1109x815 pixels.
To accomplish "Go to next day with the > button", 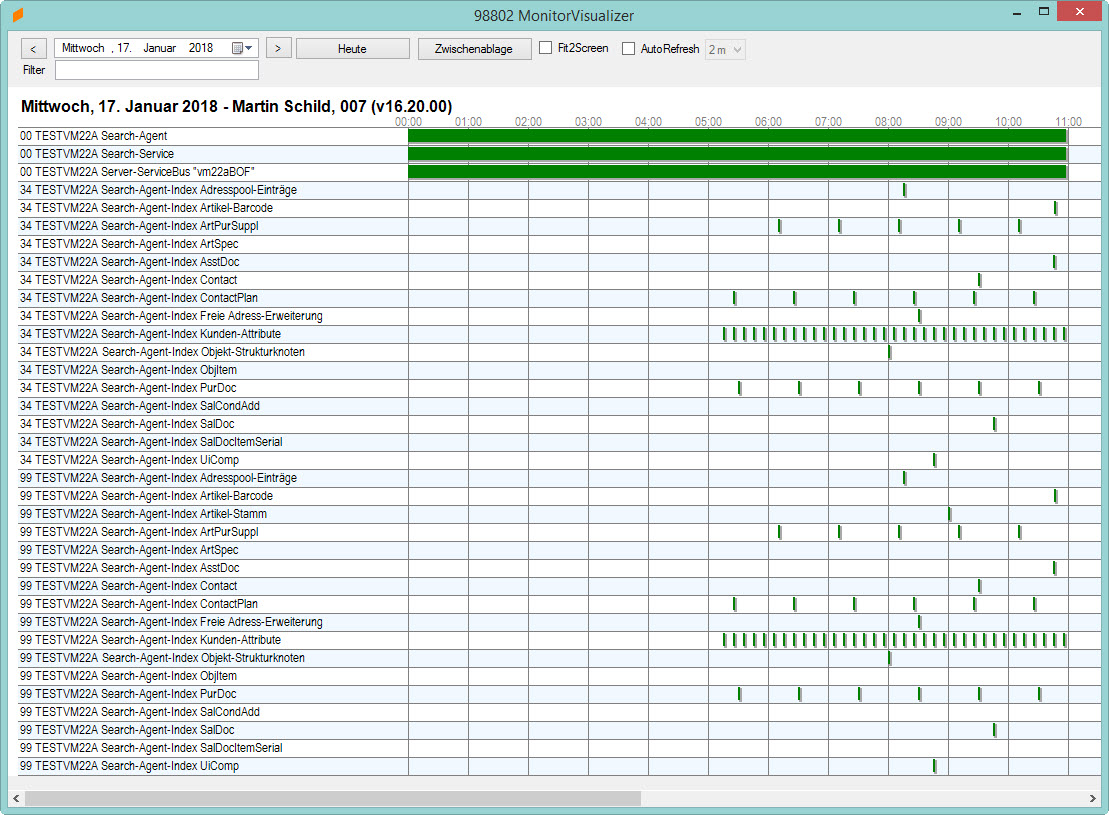I will 278,48.
